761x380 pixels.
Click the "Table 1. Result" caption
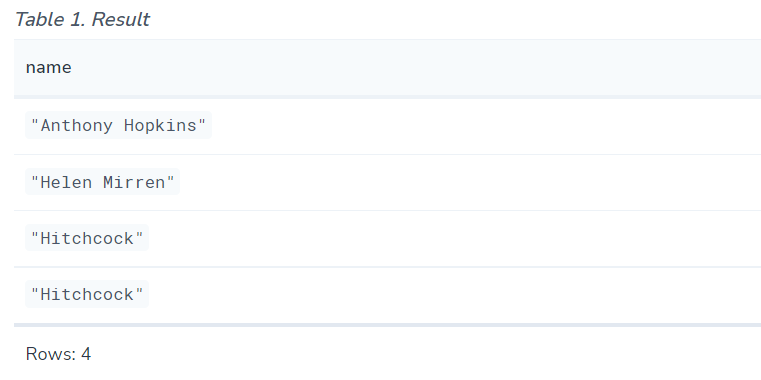pos(82,19)
